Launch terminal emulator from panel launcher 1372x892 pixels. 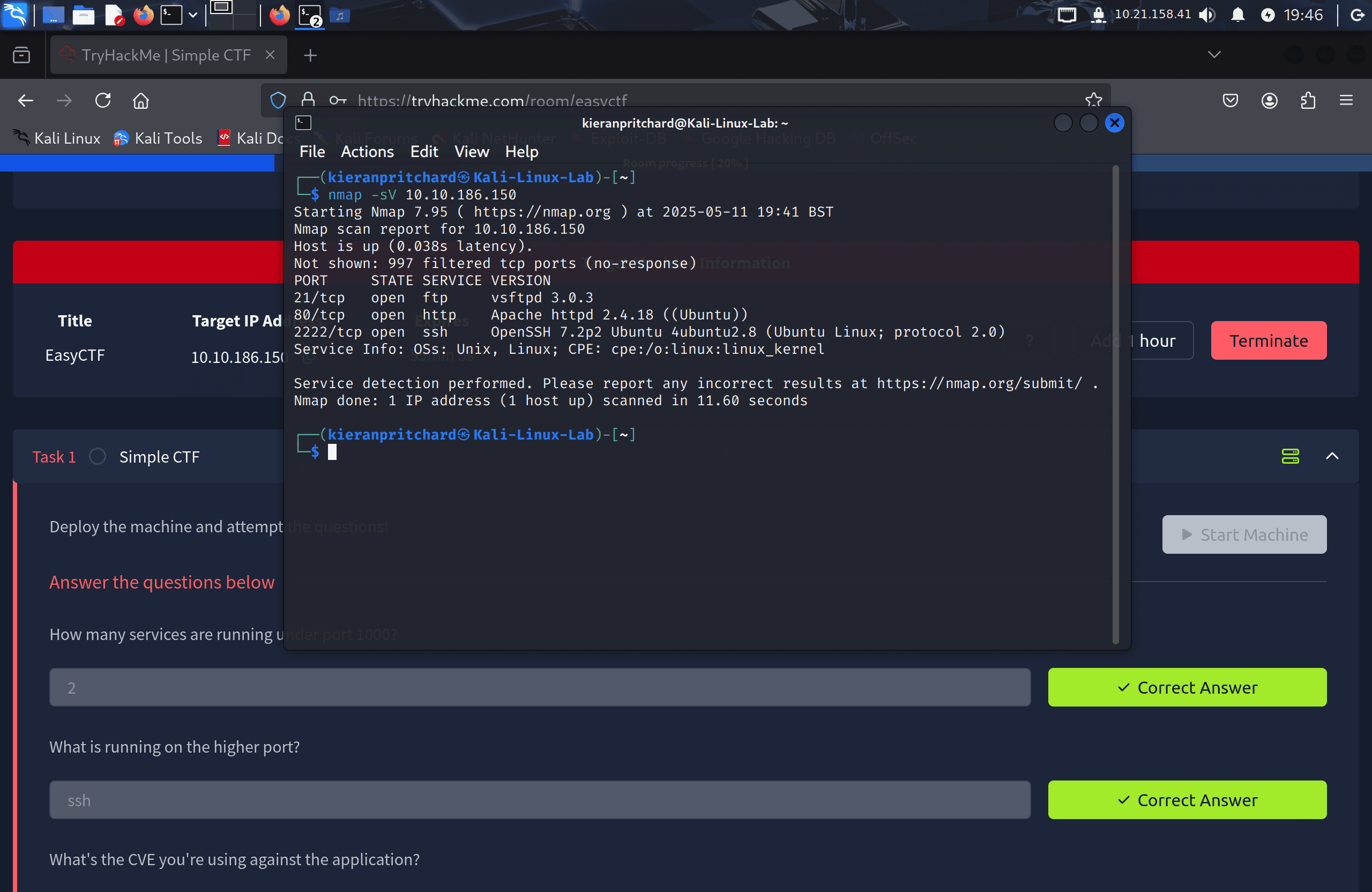pos(171,15)
